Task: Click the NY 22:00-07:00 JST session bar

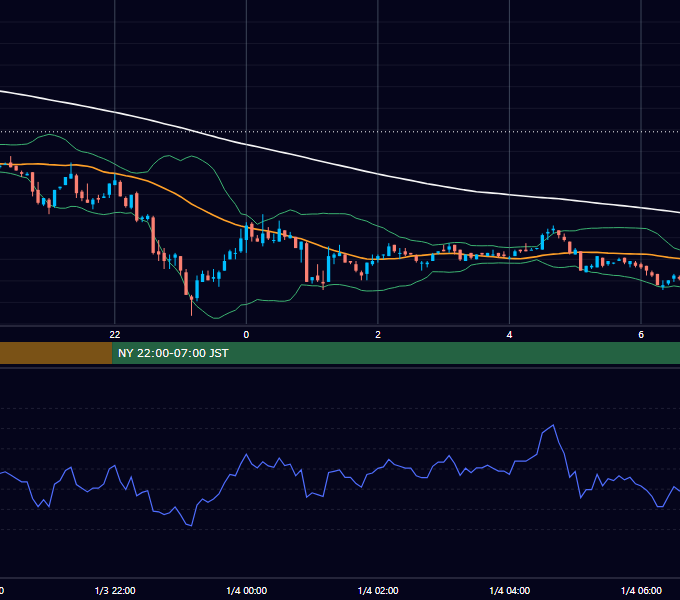Action: [x=396, y=353]
